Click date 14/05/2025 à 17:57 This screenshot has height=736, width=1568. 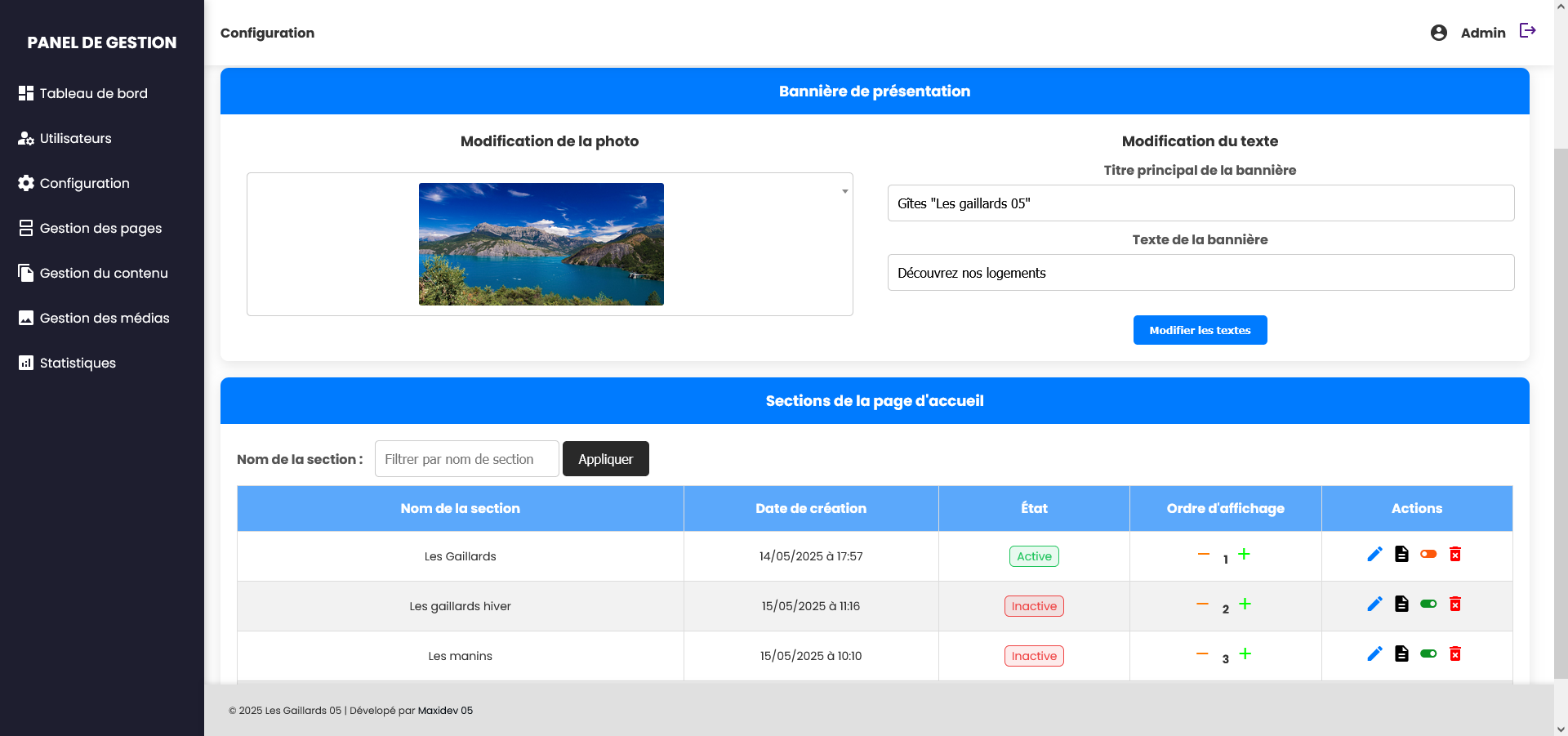click(x=811, y=556)
